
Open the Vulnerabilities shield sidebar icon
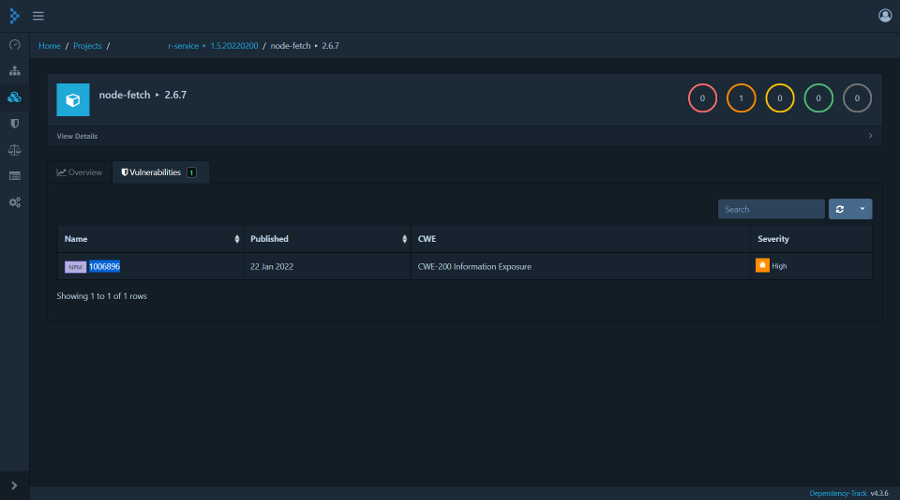(x=14, y=124)
